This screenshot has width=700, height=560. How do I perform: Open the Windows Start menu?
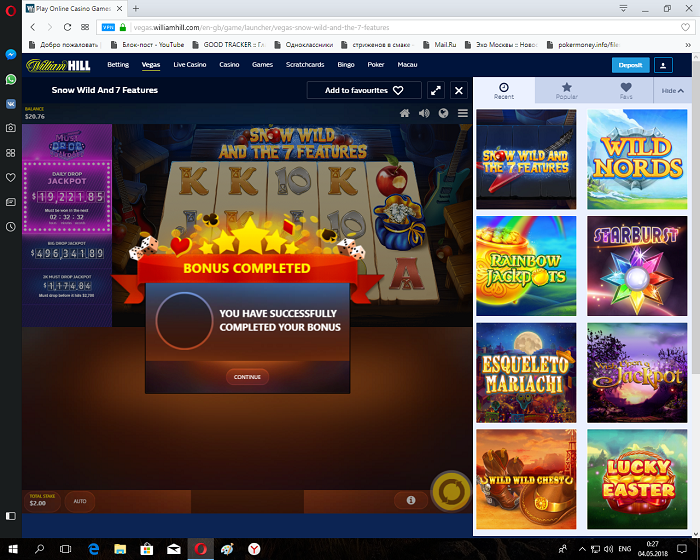(12, 549)
